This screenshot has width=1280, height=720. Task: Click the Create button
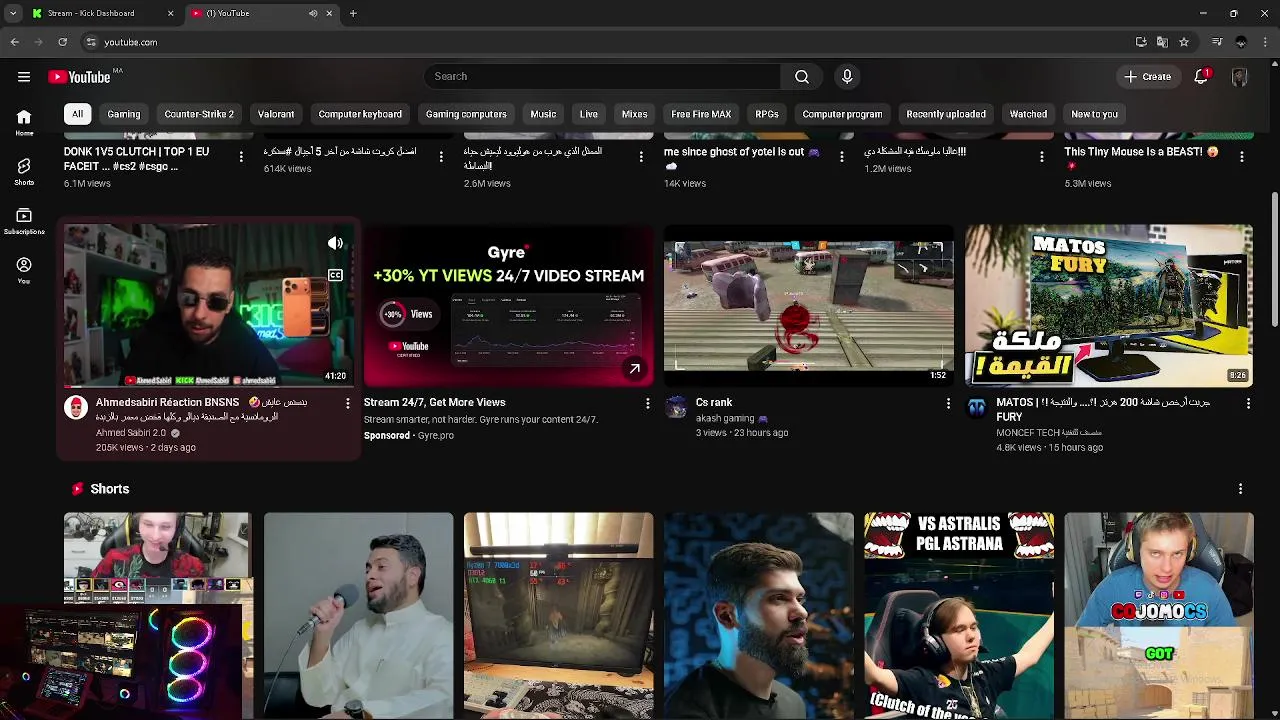[1147, 76]
